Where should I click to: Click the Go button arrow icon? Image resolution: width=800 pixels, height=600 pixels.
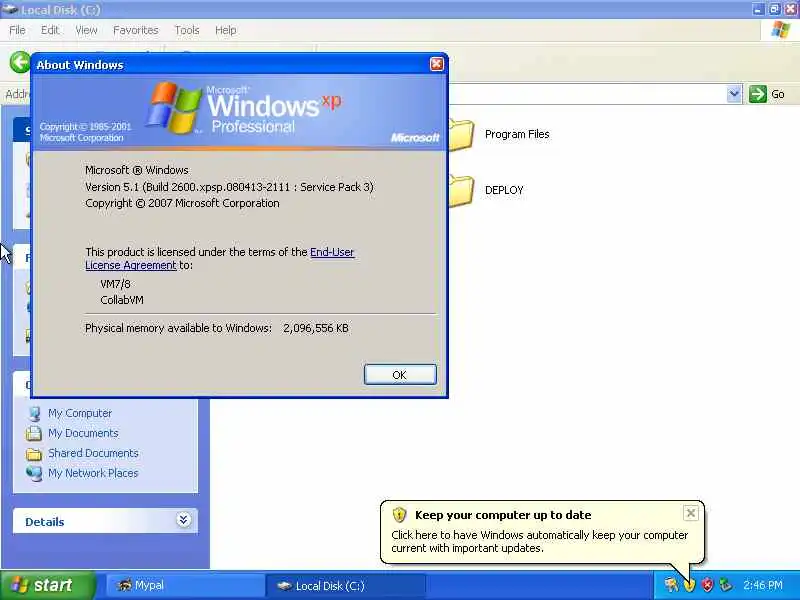(x=758, y=94)
